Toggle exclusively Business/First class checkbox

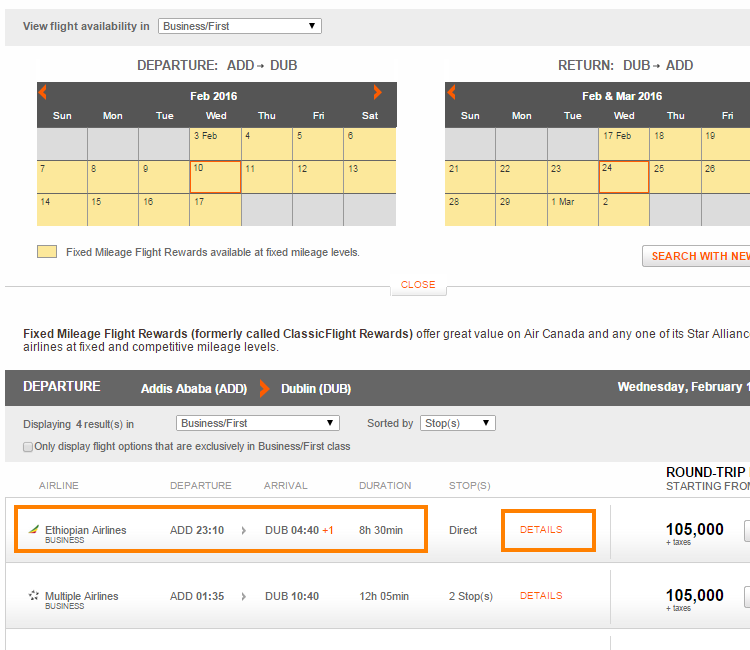pos(28,446)
